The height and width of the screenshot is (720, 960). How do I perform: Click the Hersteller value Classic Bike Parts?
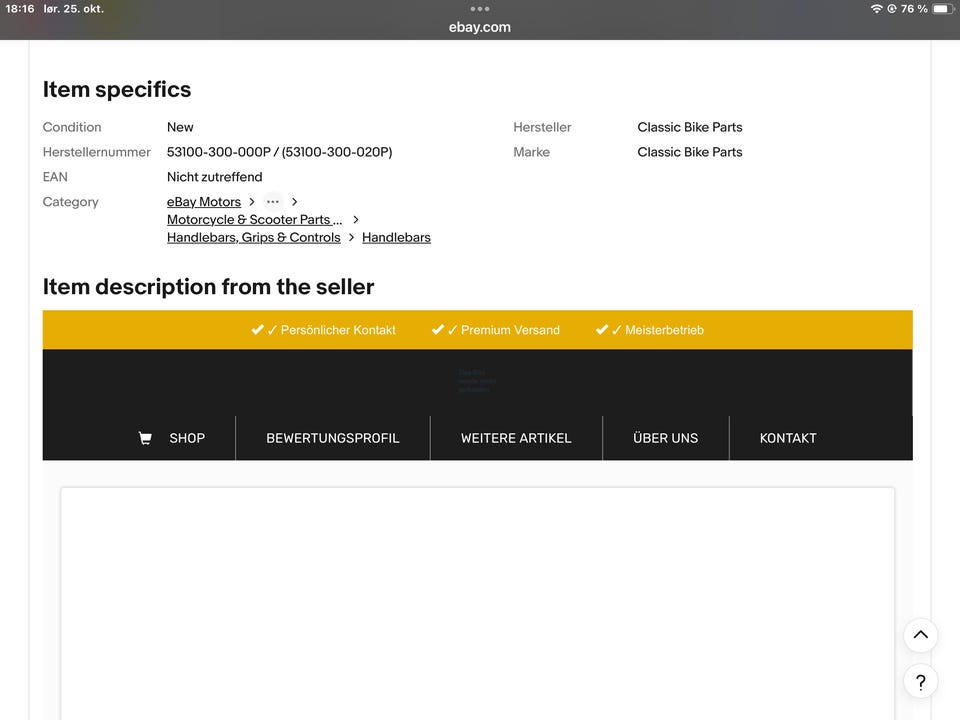tap(689, 127)
